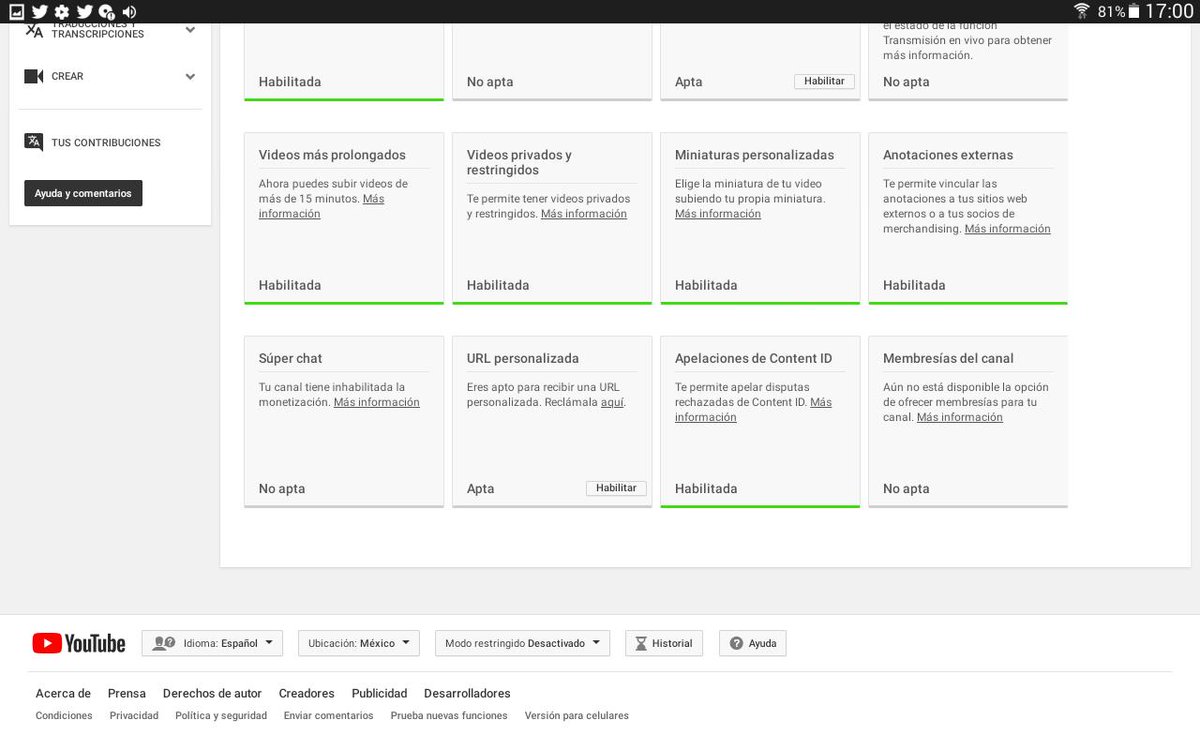Tap the Twitter icon beside the disc alert icon
1200x750 pixels.
[x=85, y=11]
